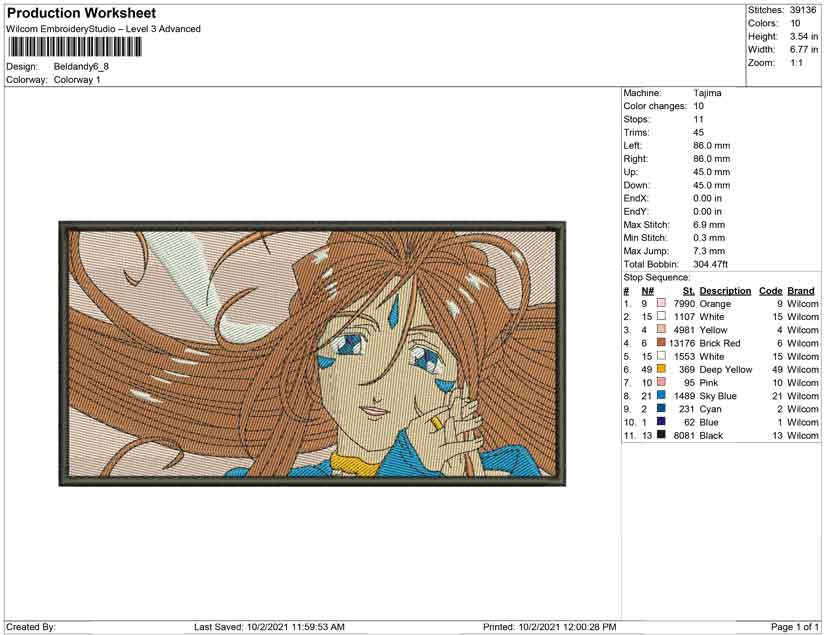Select the "Cyan" description text
The width and height of the screenshot is (825, 635).
pos(710,409)
